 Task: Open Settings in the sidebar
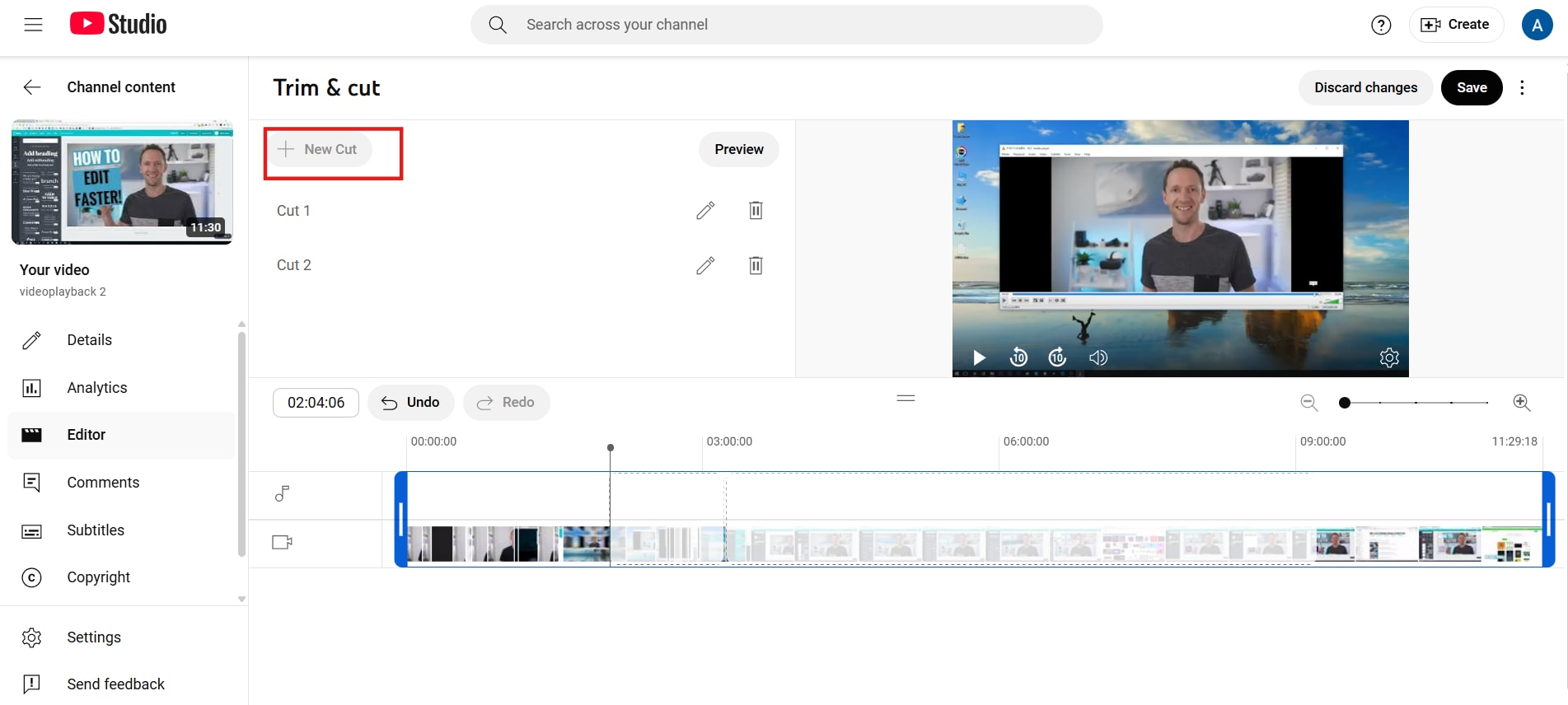tap(122, 637)
